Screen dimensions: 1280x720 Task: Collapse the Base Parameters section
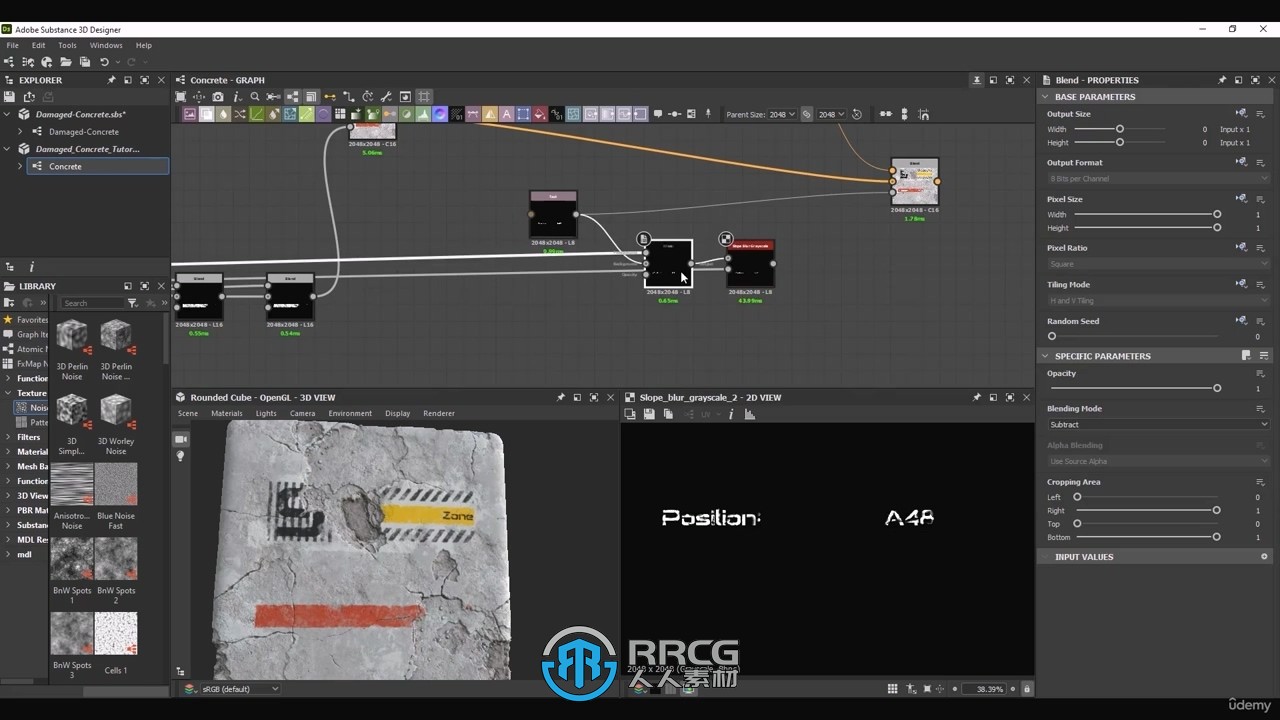click(1046, 97)
